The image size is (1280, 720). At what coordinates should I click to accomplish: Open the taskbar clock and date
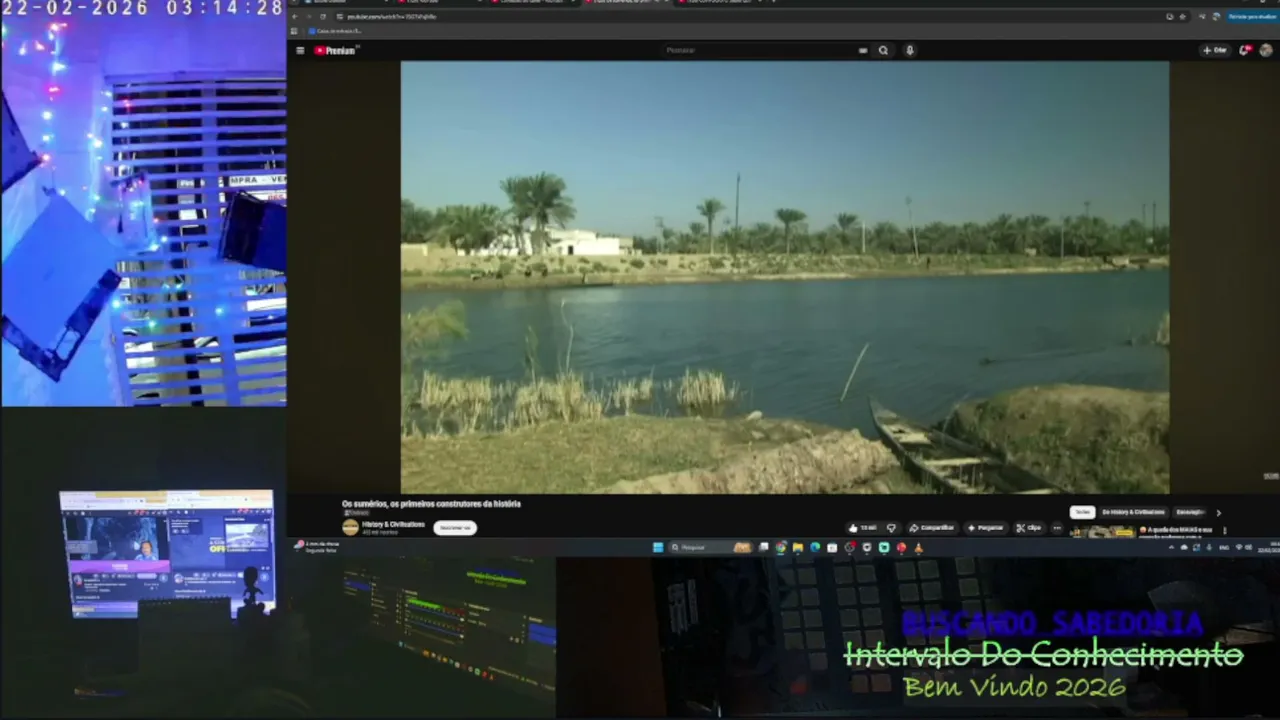click(1267, 547)
